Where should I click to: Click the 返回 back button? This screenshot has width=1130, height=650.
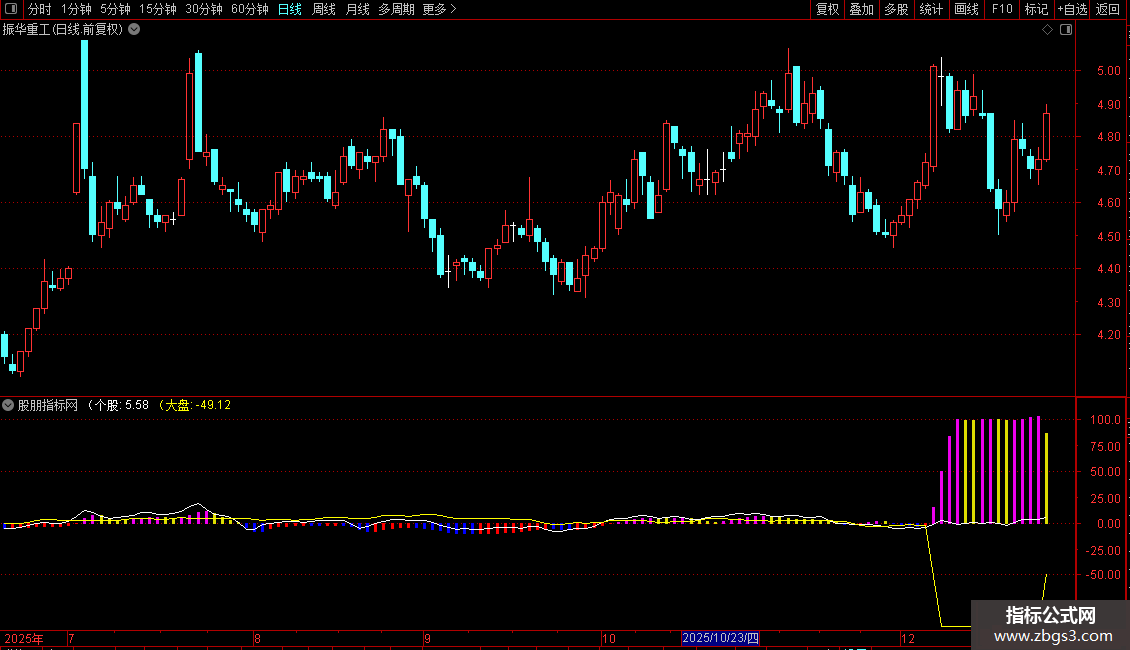(1108, 9)
